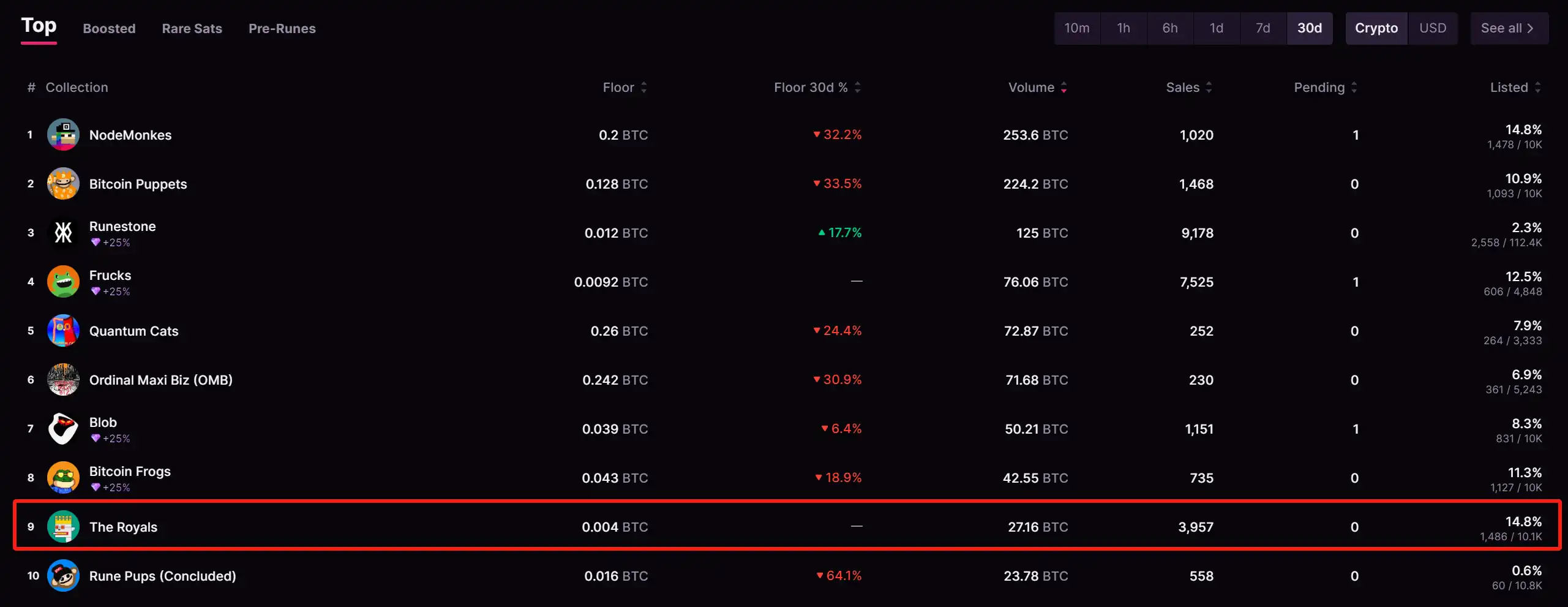Click the NodeMonkes collection avatar icon
Viewport: 1568px width, 607px height.
pos(63,135)
